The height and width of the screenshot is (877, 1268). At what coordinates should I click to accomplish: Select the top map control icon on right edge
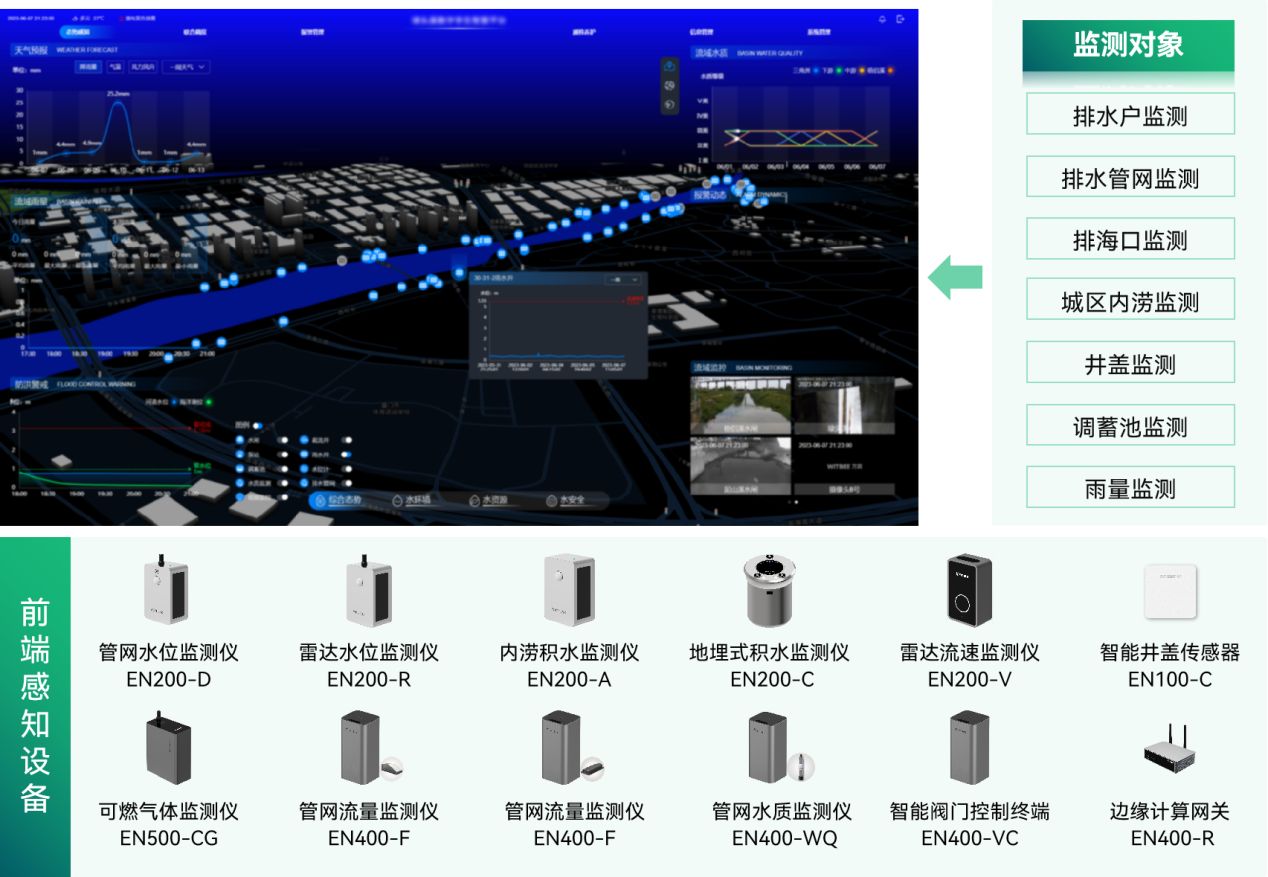click(669, 65)
